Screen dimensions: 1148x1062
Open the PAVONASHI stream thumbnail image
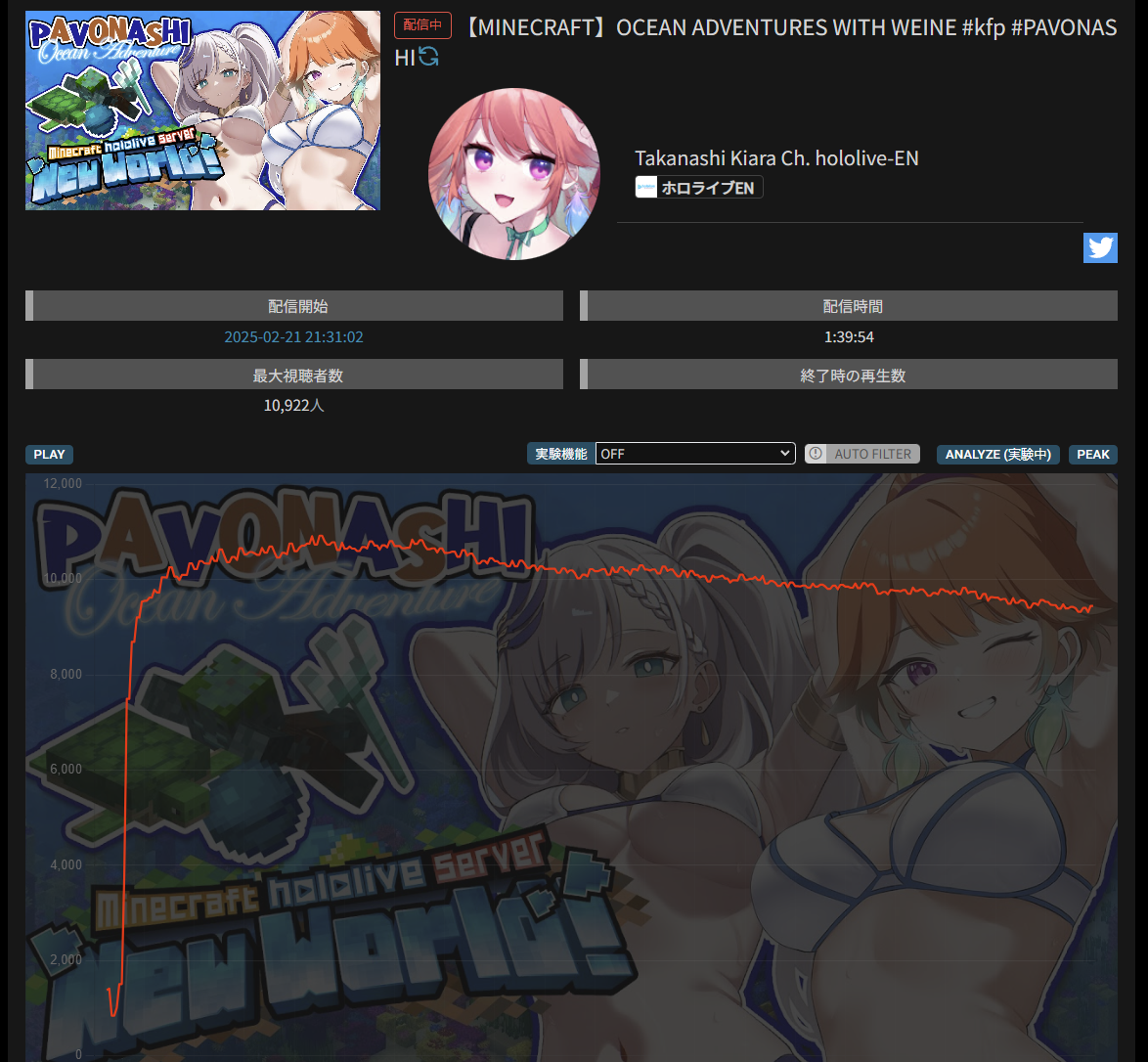(x=202, y=111)
